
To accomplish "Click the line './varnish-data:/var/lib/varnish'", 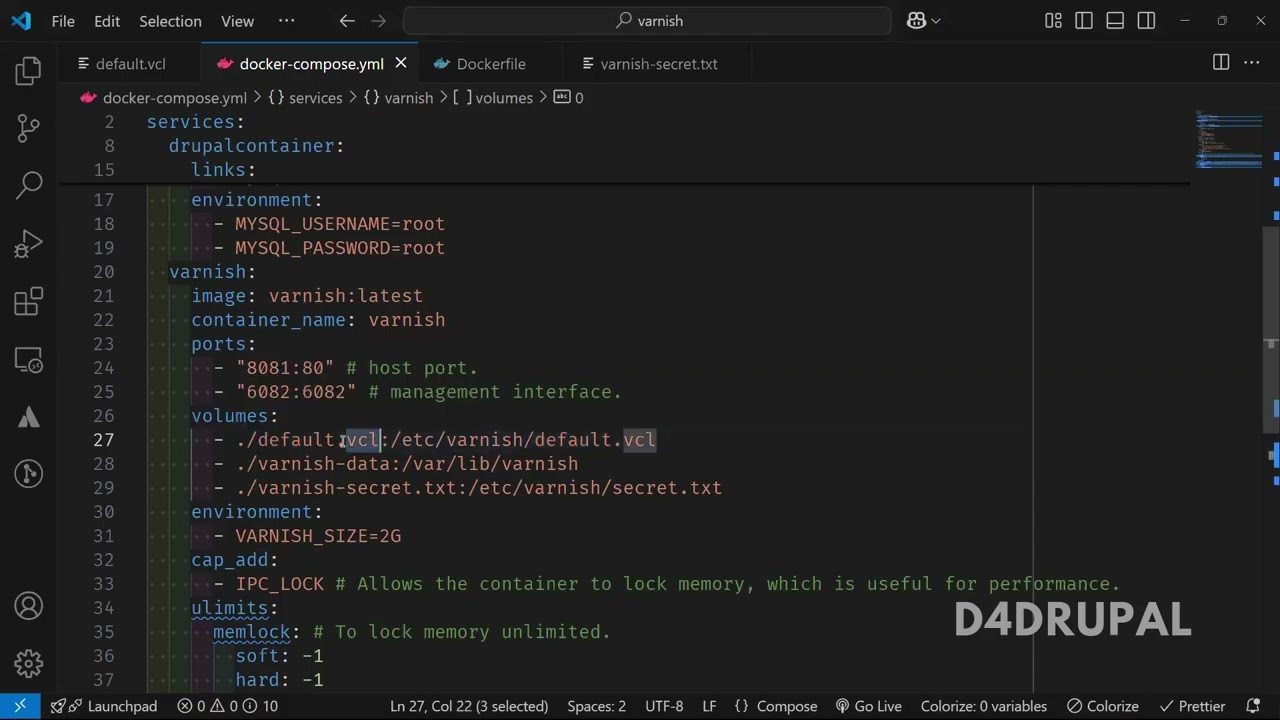I will [407, 464].
